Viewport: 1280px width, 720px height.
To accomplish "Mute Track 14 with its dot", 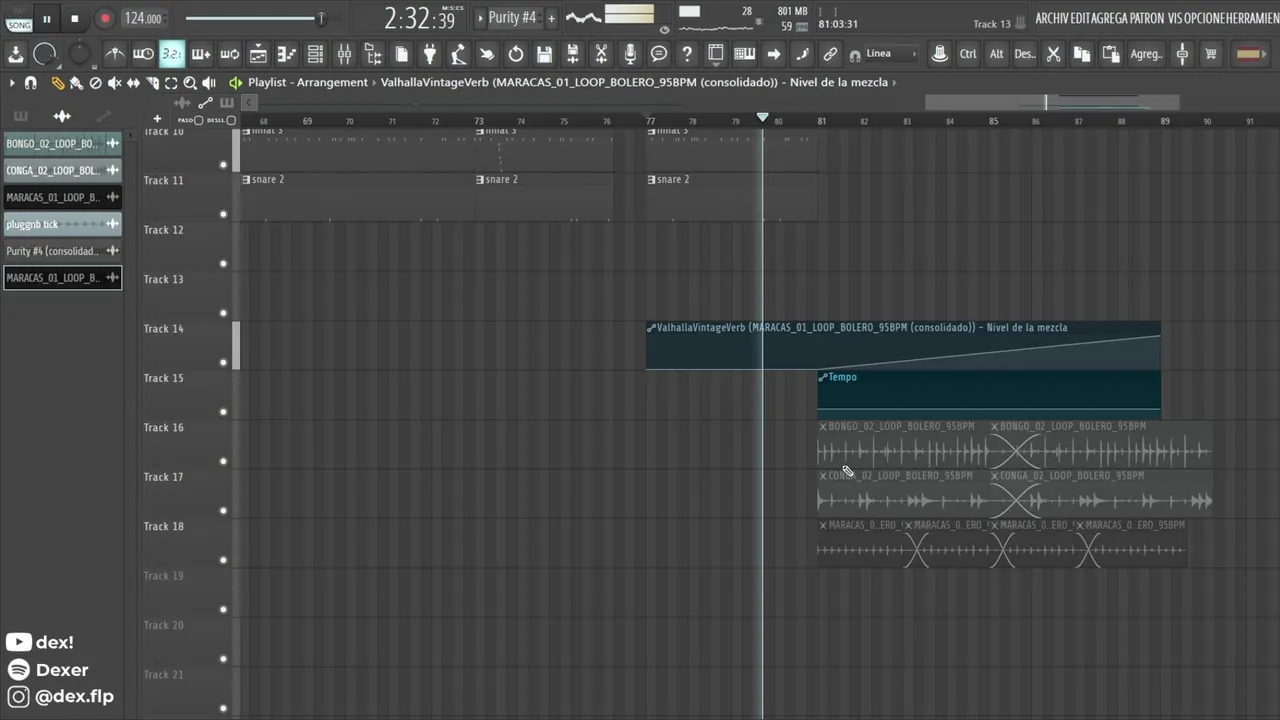I will [x=223, y=362].
